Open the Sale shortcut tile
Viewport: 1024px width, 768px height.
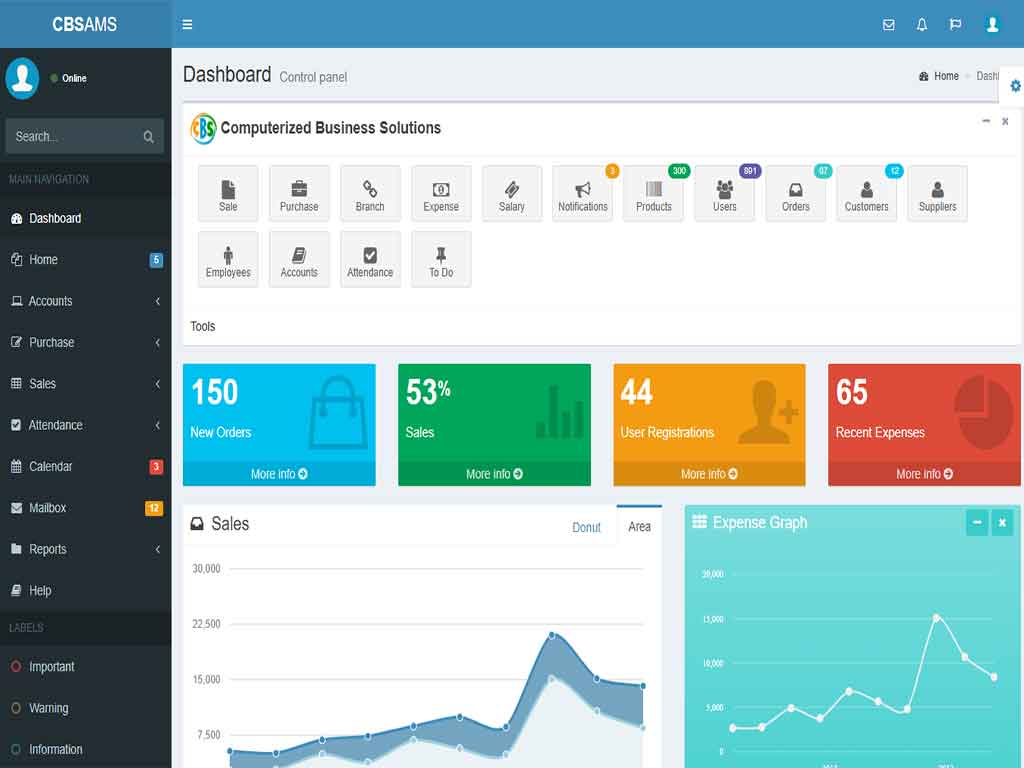(x=228, y=194)
